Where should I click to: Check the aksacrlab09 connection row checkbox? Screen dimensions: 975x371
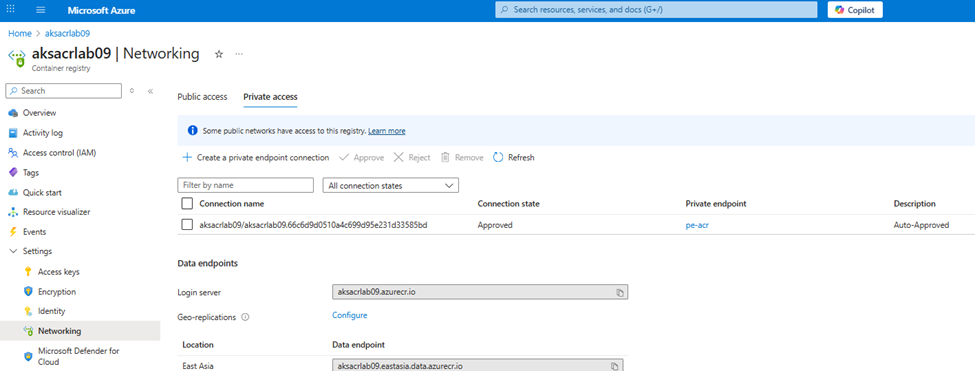[187, 225]
